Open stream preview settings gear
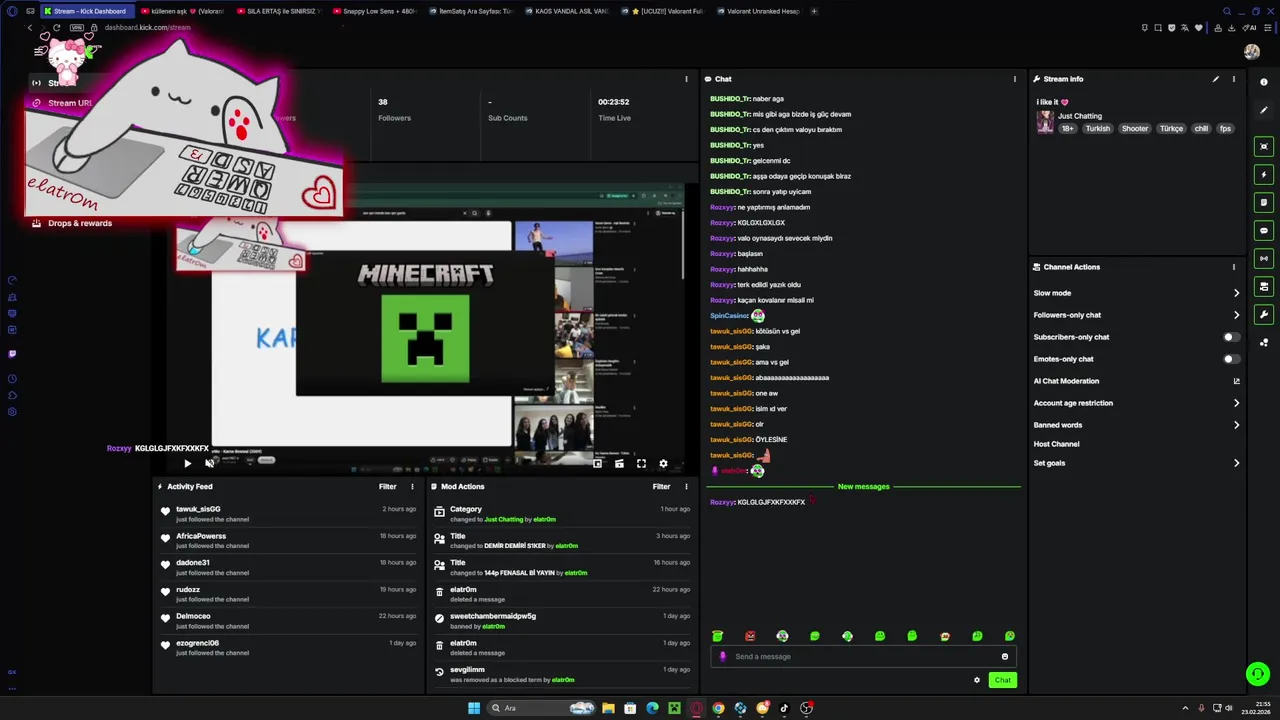The height and width of the screenshot is (720, 1280). 663,463
